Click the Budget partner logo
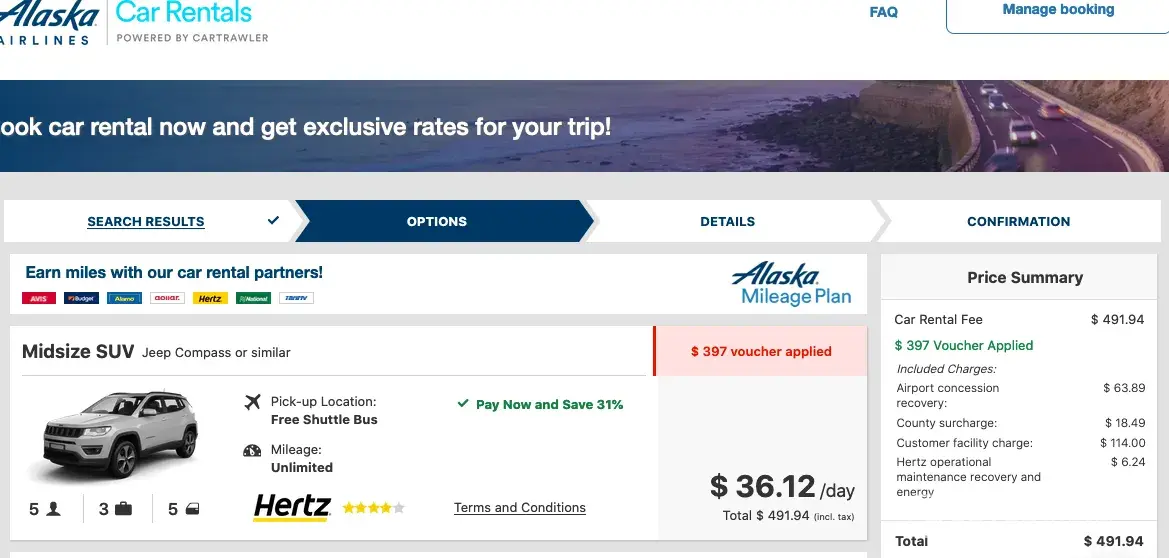Screen dimensions: 1169x558 pos(81,298)
